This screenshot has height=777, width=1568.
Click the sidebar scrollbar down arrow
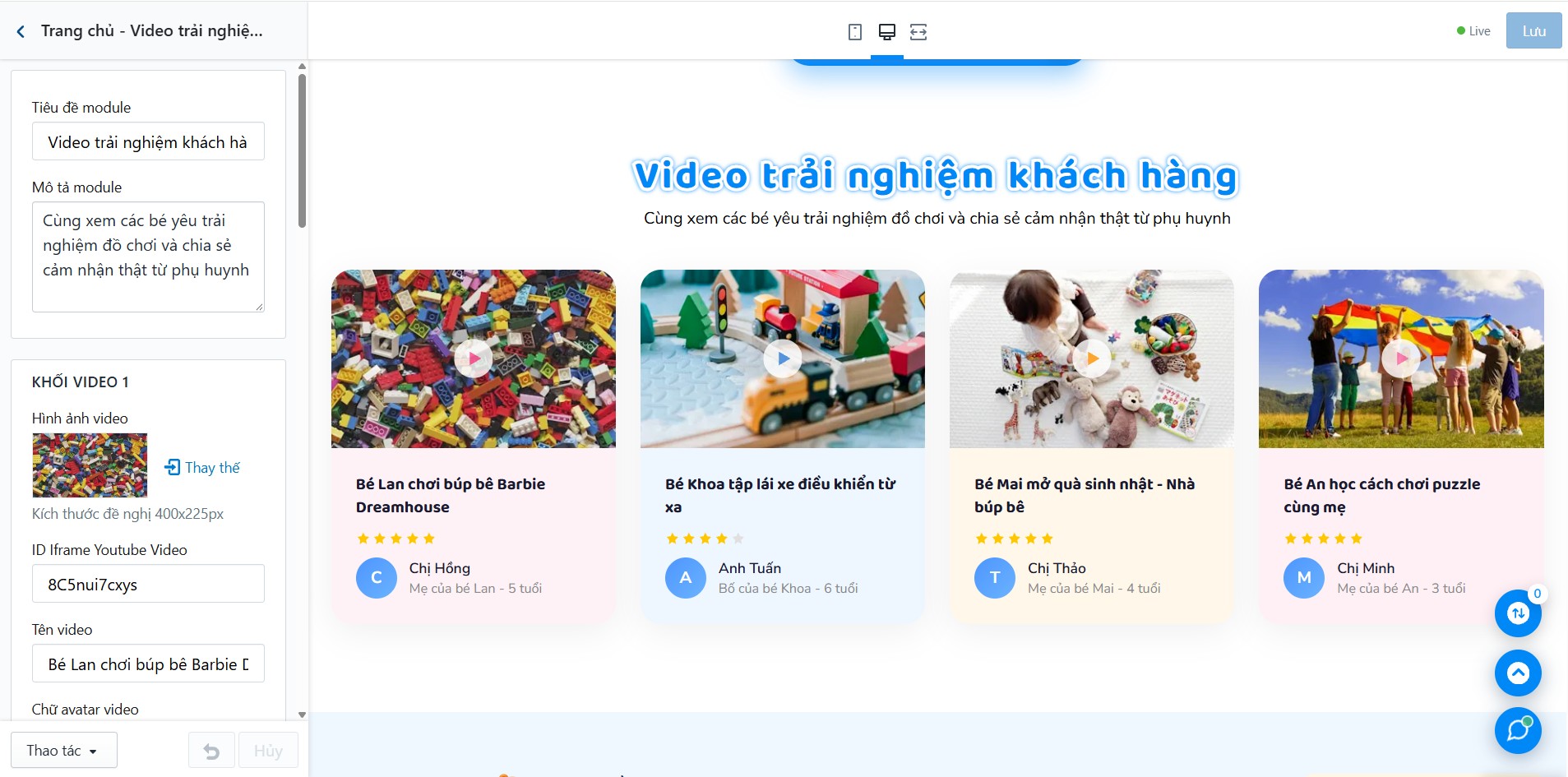point(302,715)
